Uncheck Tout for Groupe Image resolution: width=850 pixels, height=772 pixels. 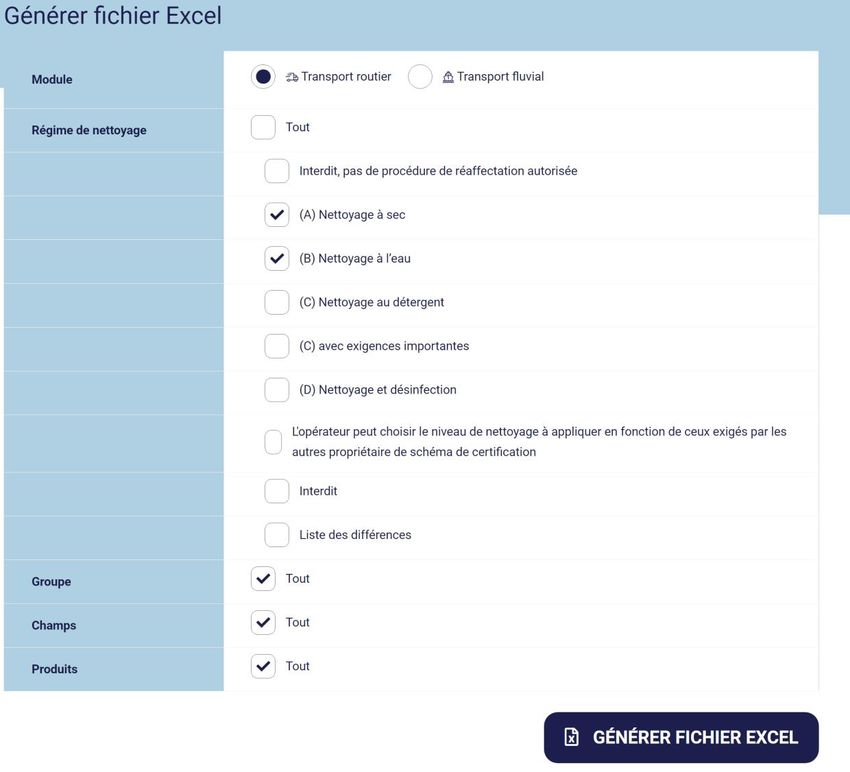(263, 579)
